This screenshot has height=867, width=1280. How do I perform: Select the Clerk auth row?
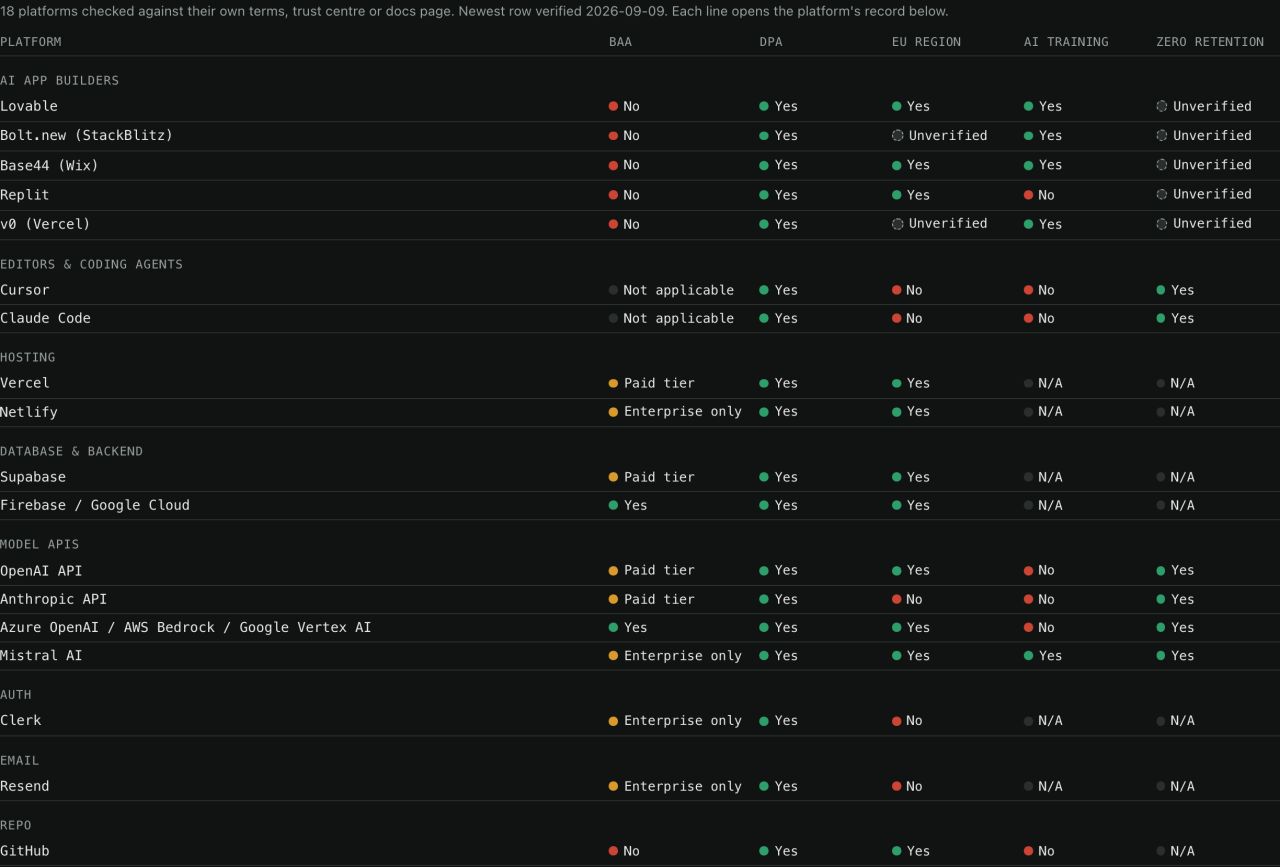point(640,721)
